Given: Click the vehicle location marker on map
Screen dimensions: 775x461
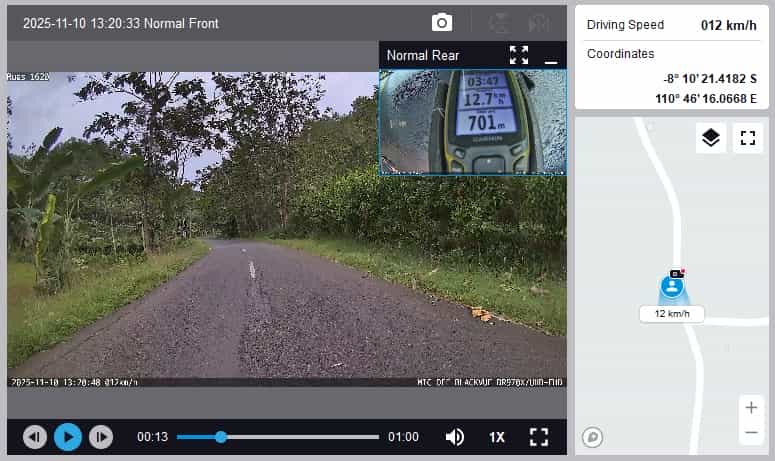Looking at the screenshot, I should click(673, 288).
